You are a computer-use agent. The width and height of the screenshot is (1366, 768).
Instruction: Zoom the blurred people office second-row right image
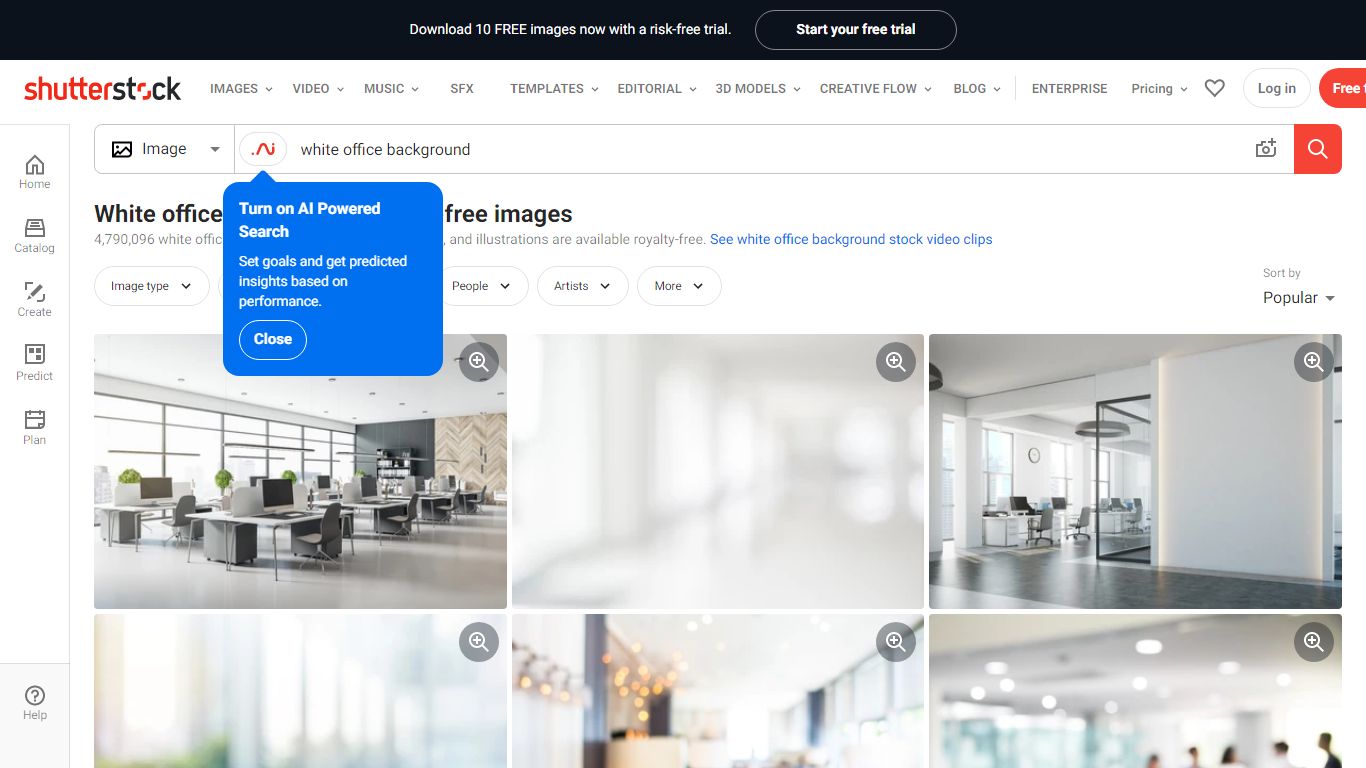click(x=1314, y=642)
